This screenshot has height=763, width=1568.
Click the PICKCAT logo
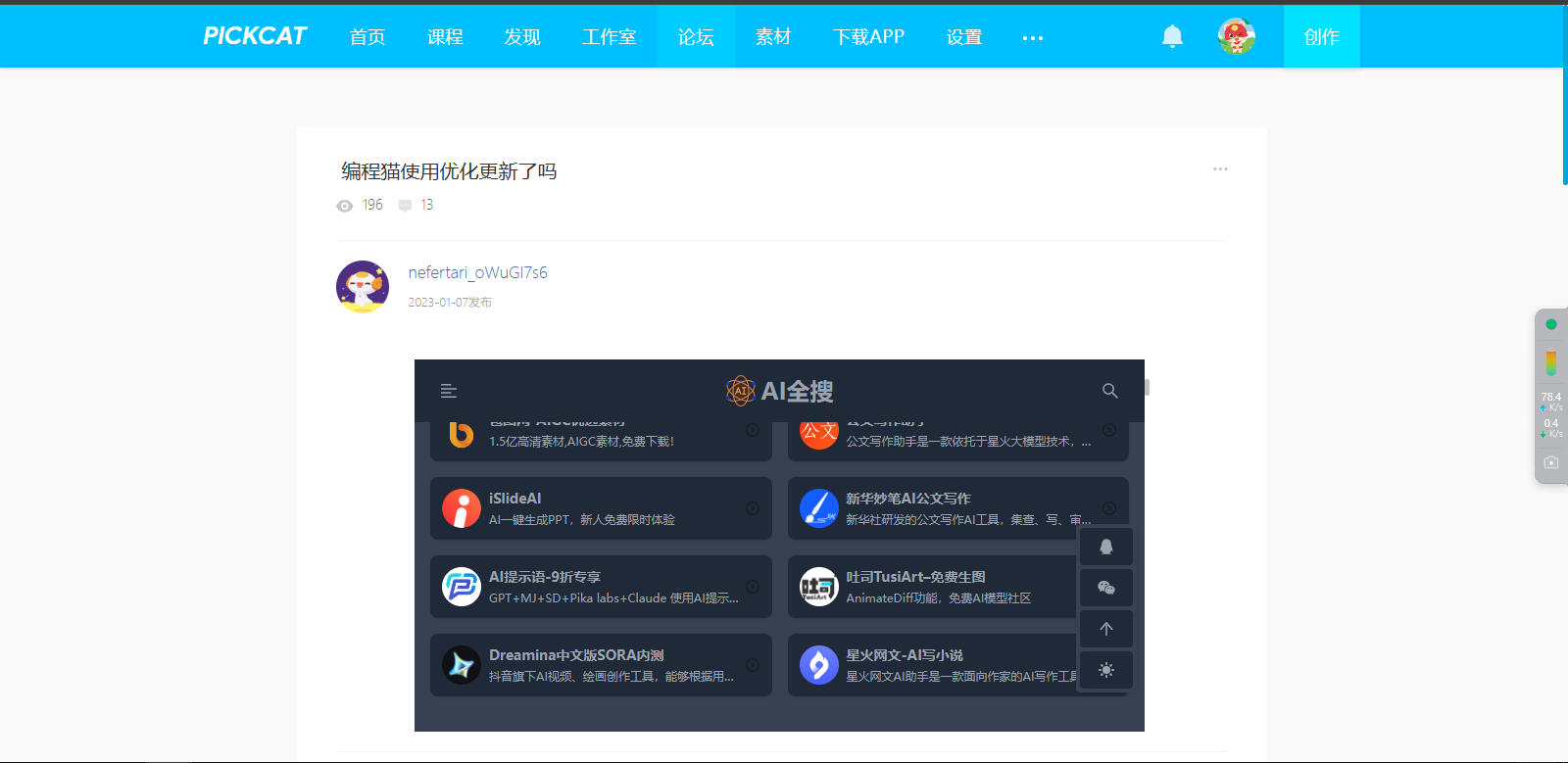click(x=255, y=36)
